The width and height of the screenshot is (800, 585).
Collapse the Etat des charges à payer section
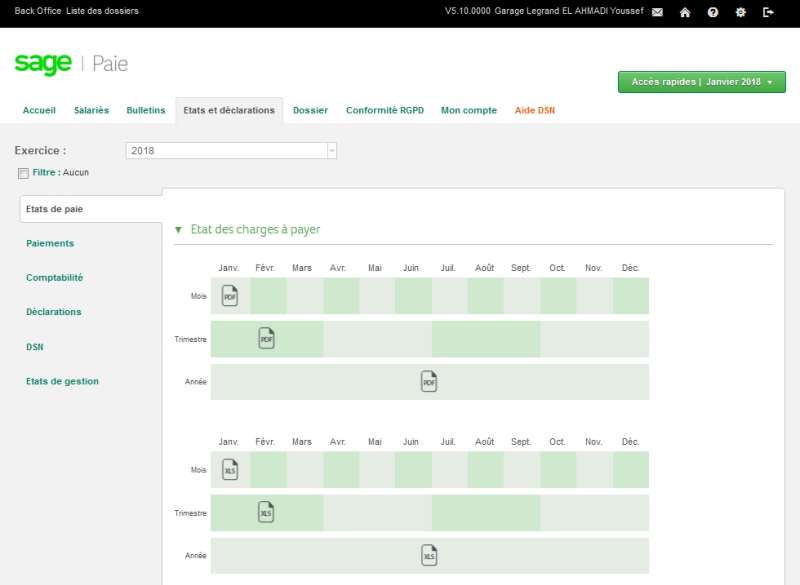[x=179, y=230]
